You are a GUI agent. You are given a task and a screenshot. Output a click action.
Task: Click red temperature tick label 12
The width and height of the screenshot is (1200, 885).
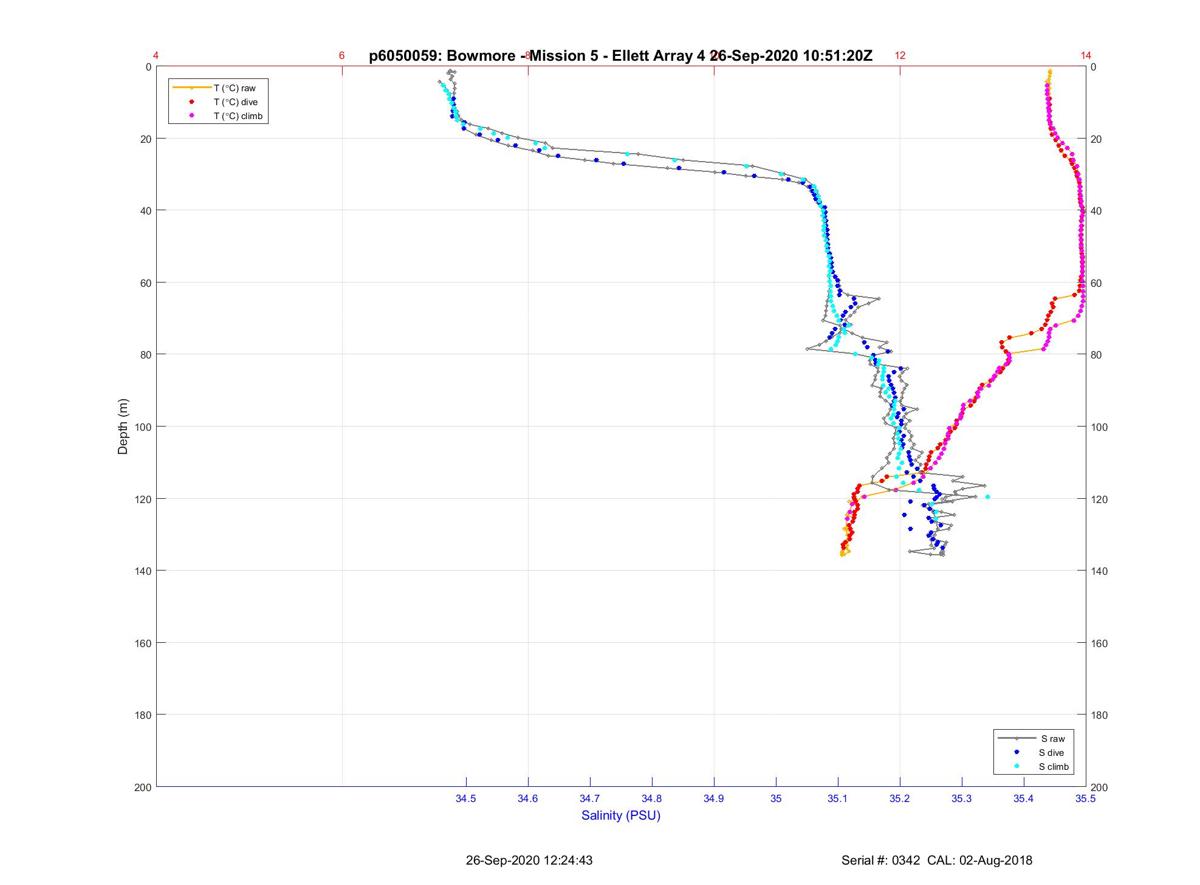[900, 56]
